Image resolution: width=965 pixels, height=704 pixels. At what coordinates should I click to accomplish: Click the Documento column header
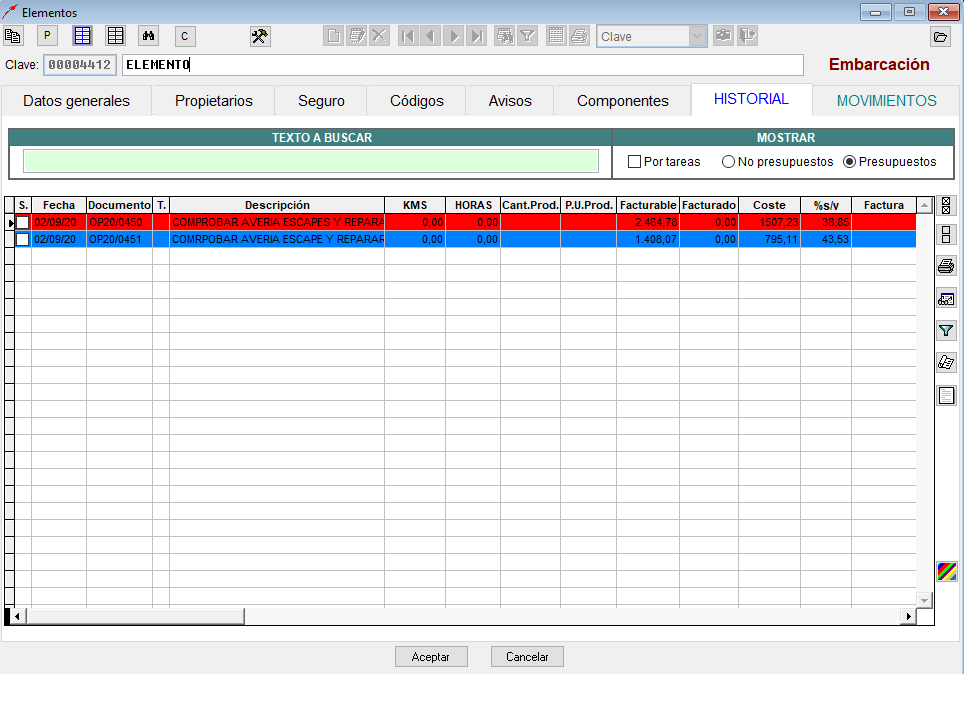[x=119, y=205]
